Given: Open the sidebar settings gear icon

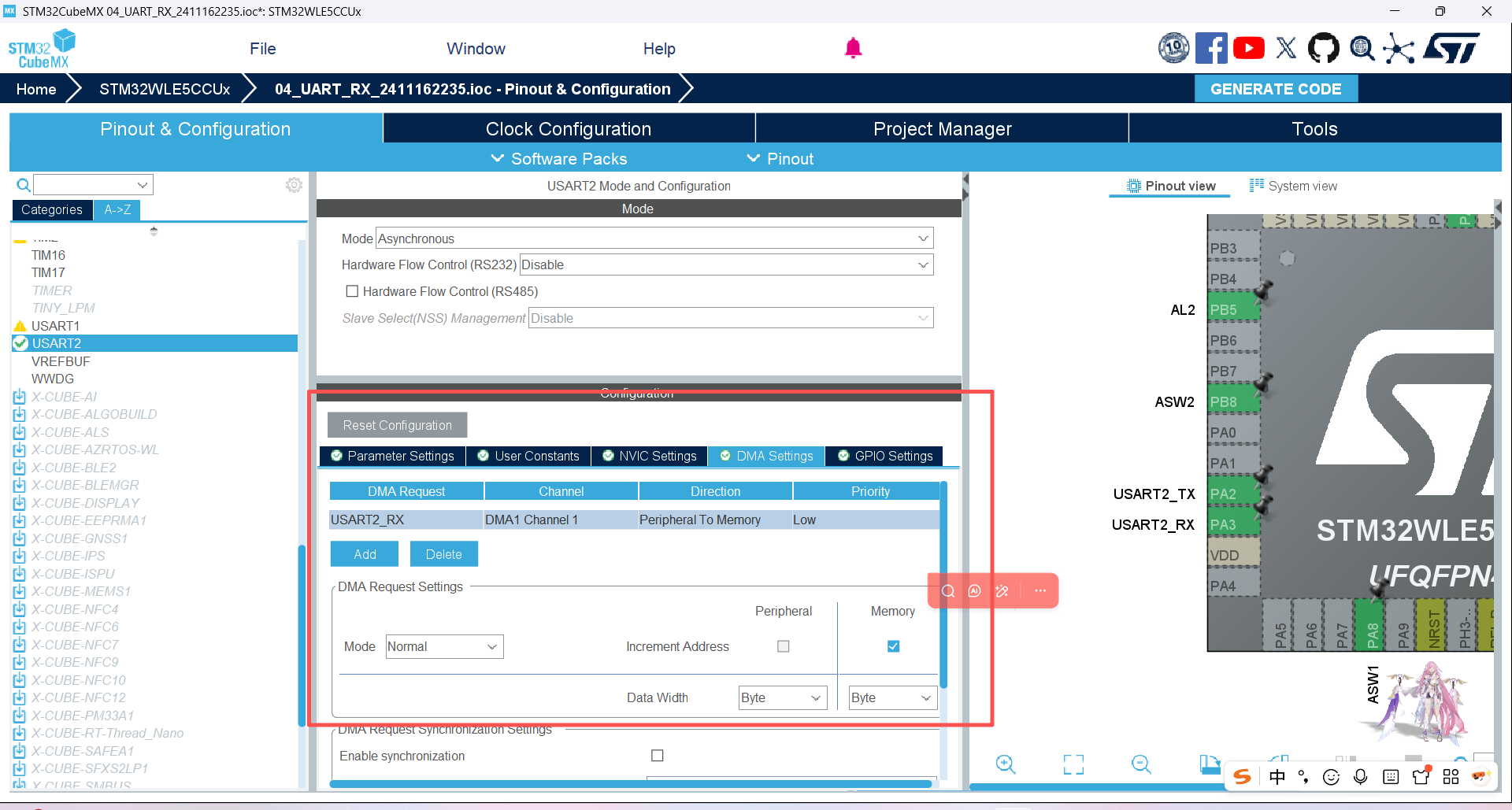Looking at the screenshot, I should pos(294,185).
